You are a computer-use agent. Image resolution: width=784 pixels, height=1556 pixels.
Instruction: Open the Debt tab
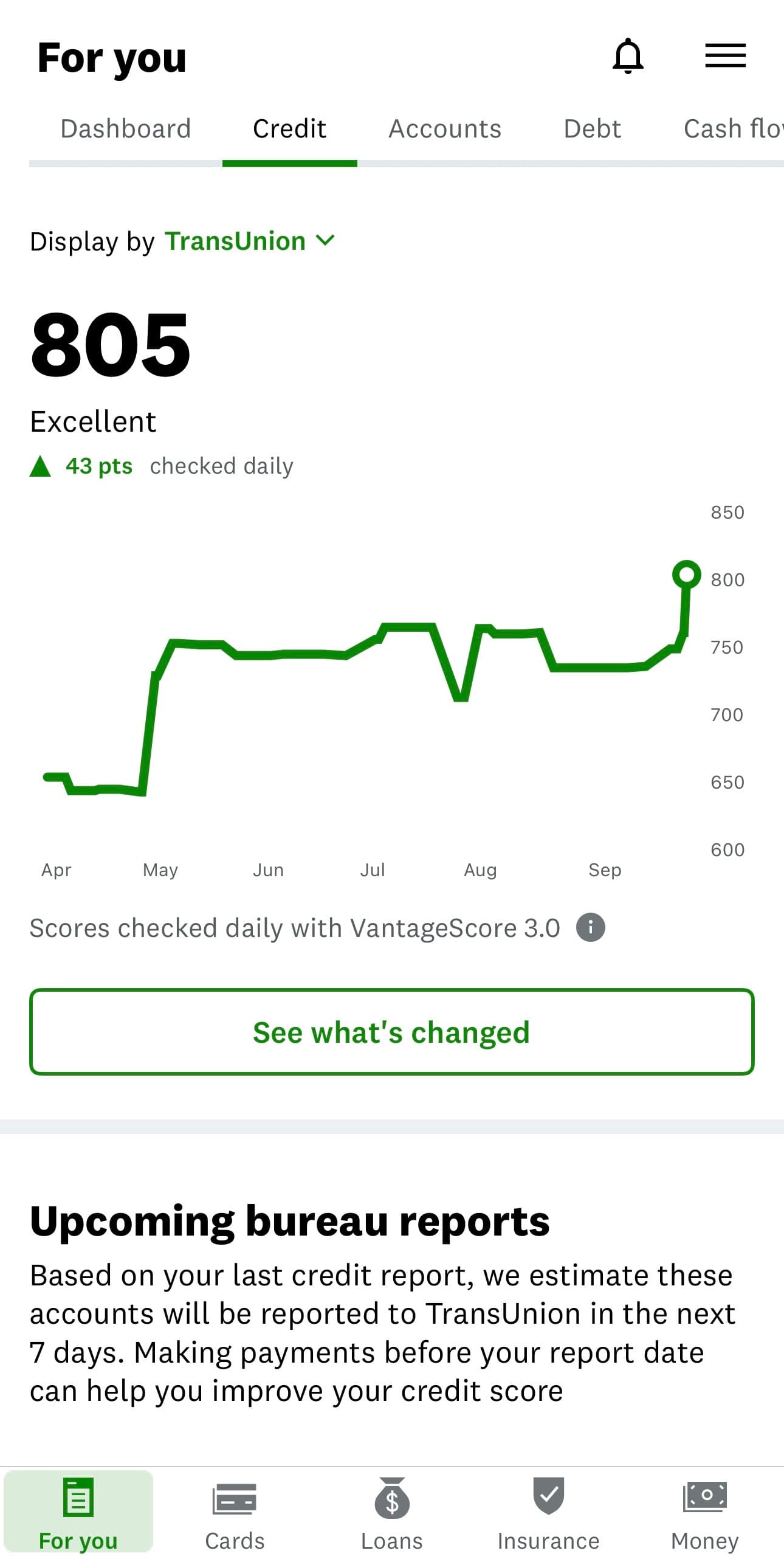[593, 128]
